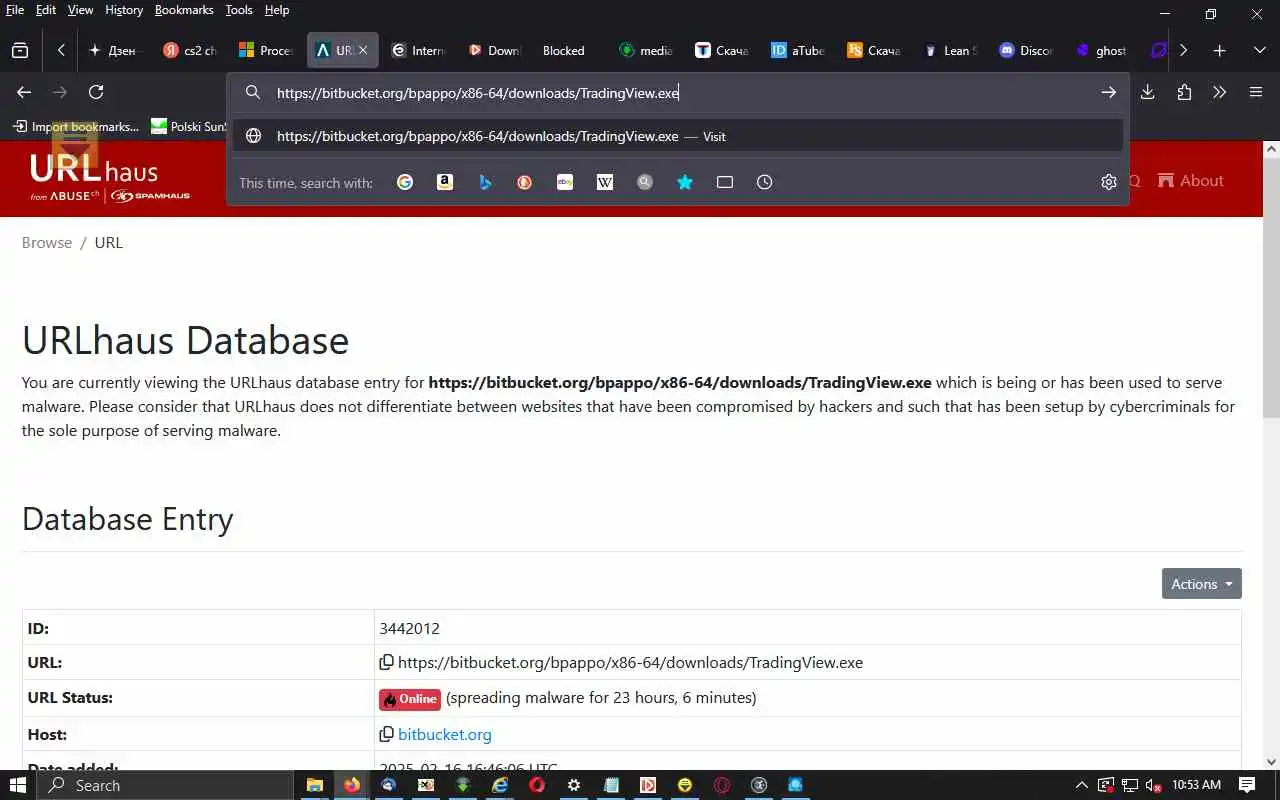Open the Firefox View button
This screenshot has height=800, width=1280.
tap(20, 50)
